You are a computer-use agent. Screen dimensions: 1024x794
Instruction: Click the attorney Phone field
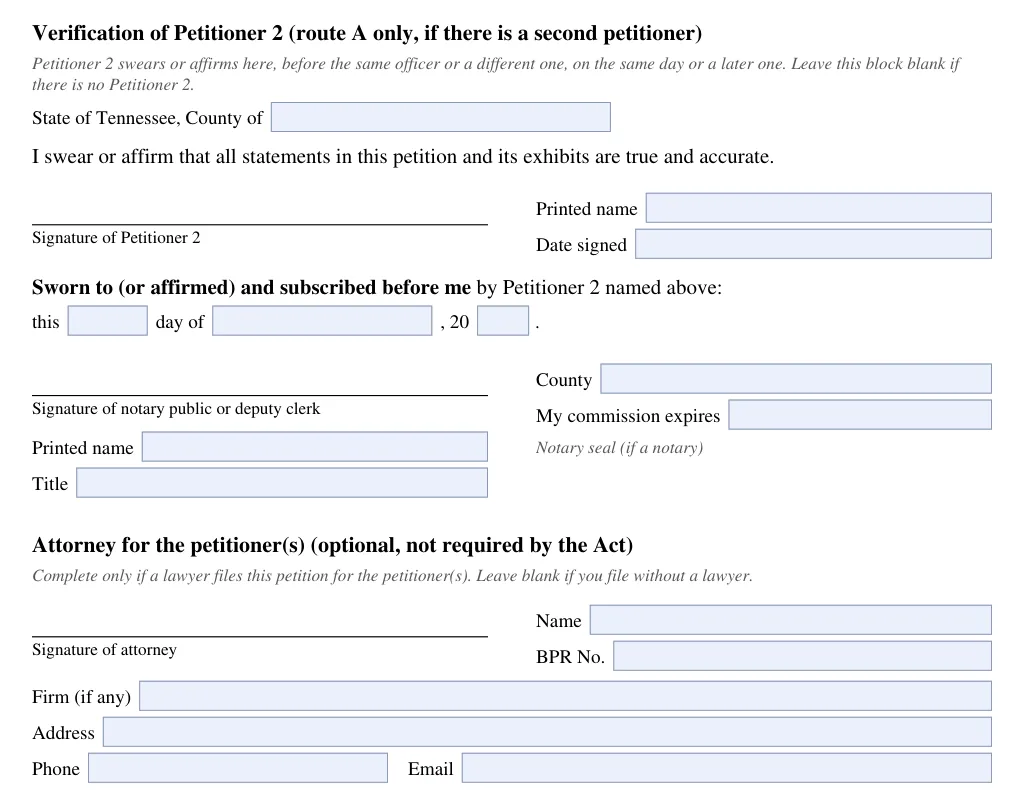(x=238, y=768)
